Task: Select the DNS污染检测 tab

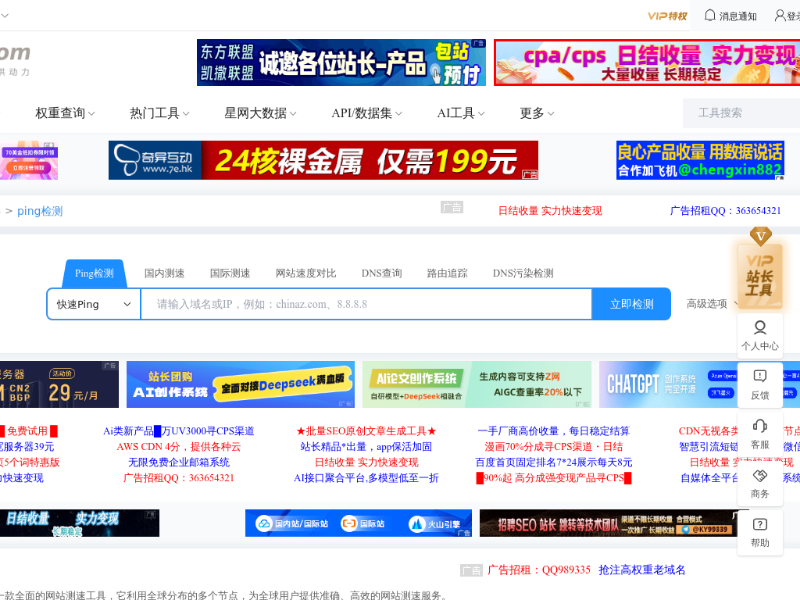Action: [x=522, y=273]
